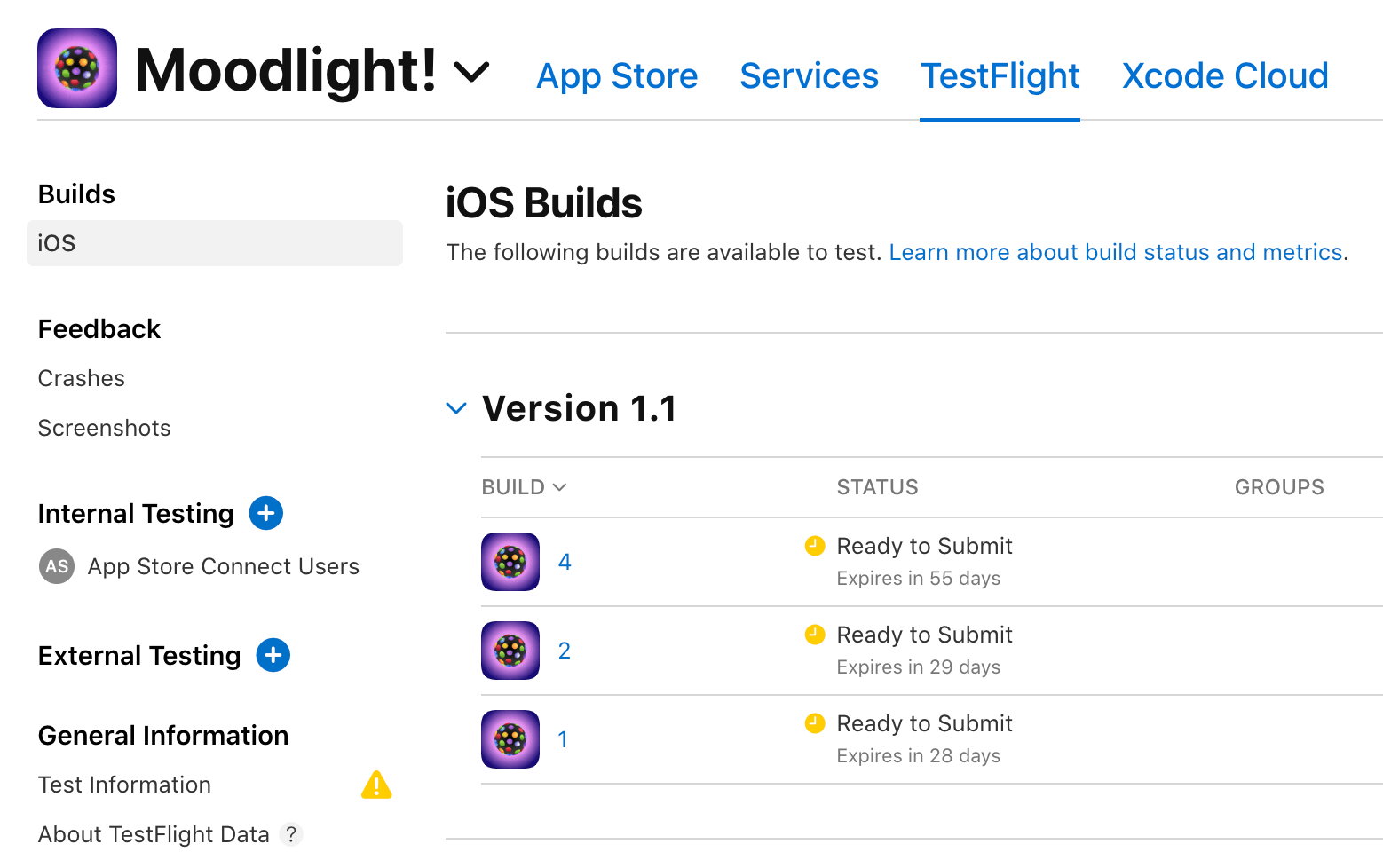Click the AS avatar for App Store Connect Users
The width and height of the screenshot is (1383, 868).
(56, 566)
